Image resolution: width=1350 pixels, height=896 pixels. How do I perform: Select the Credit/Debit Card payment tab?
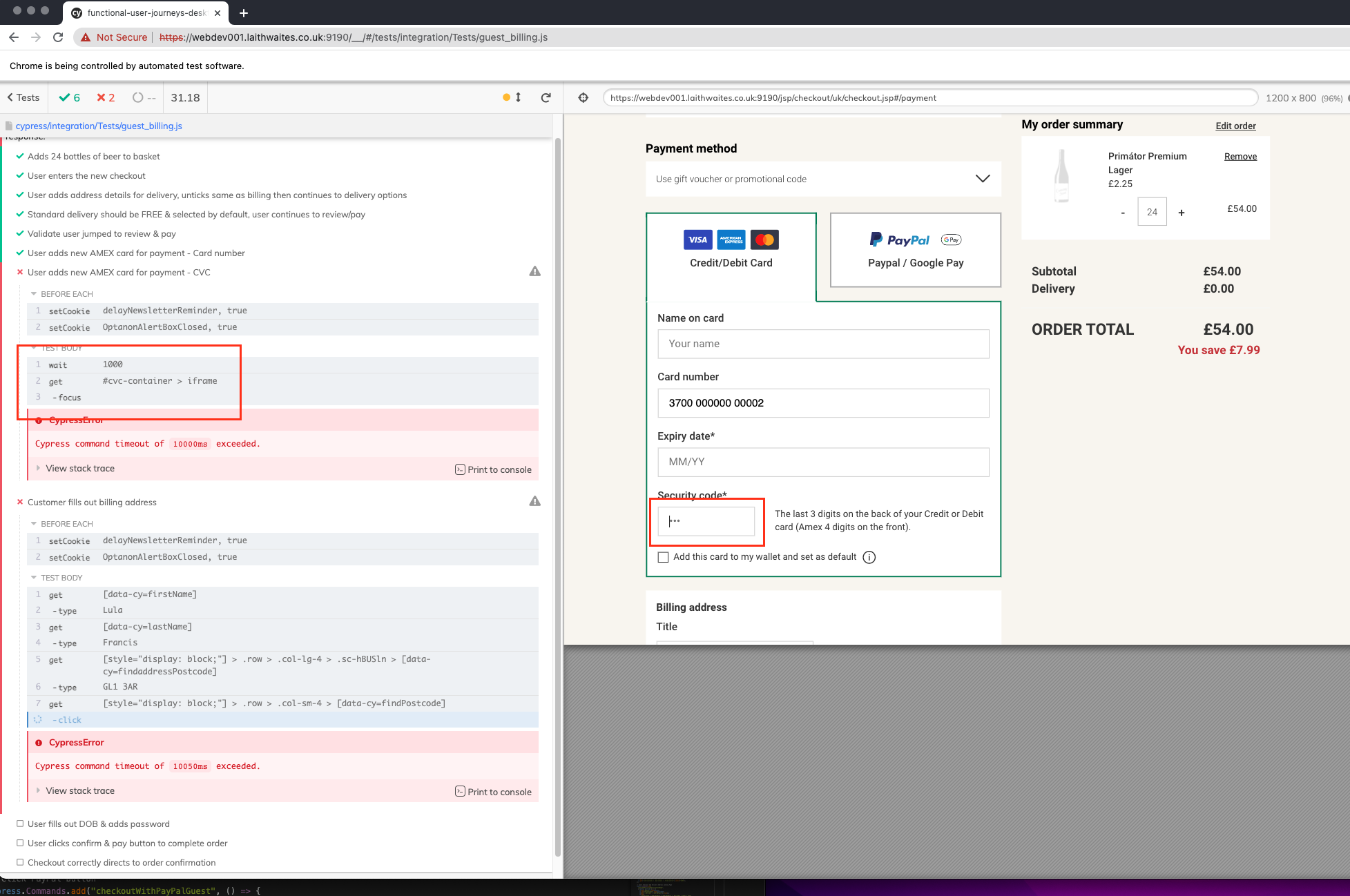731,250
